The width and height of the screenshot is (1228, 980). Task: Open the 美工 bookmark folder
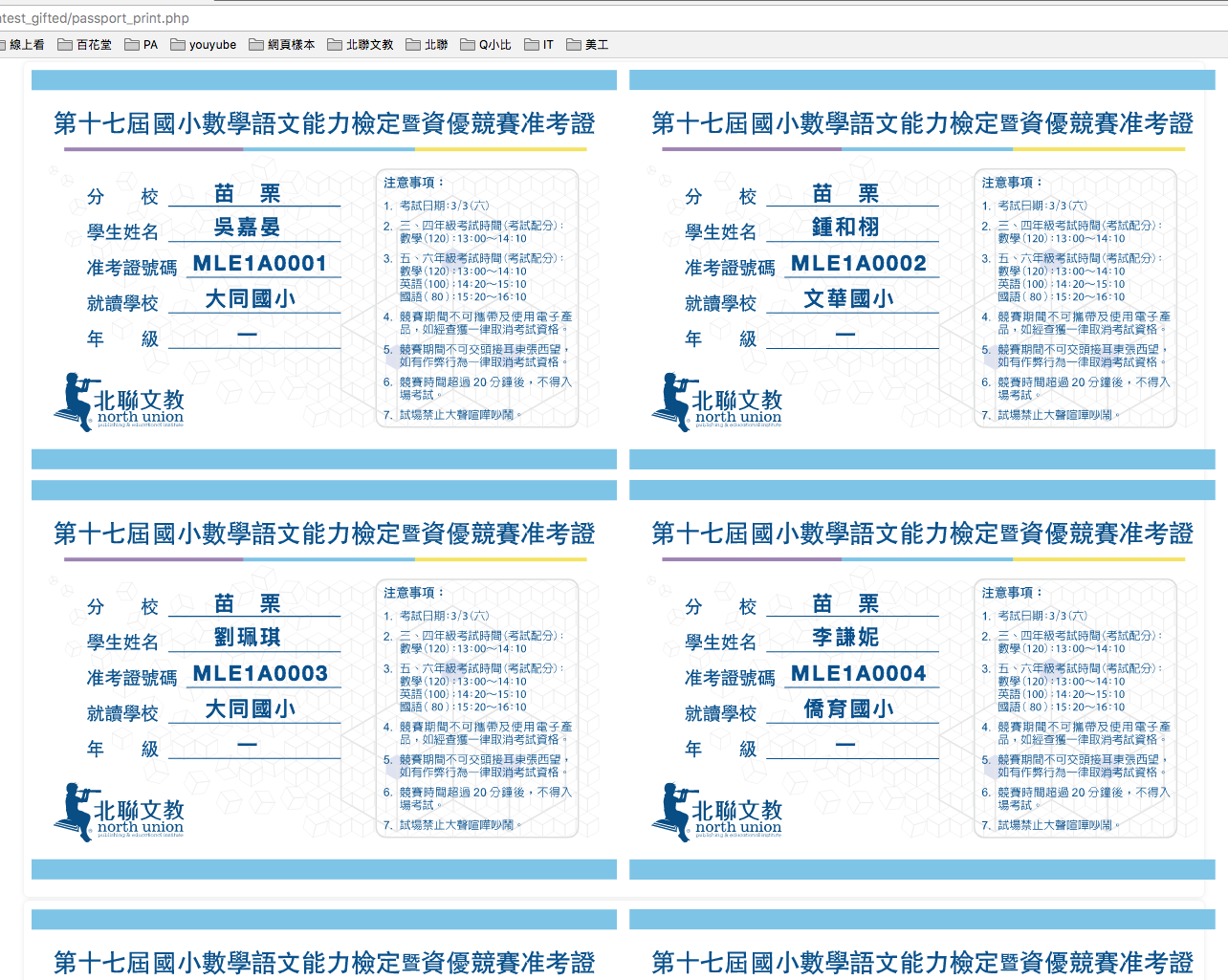coord(587,45)
